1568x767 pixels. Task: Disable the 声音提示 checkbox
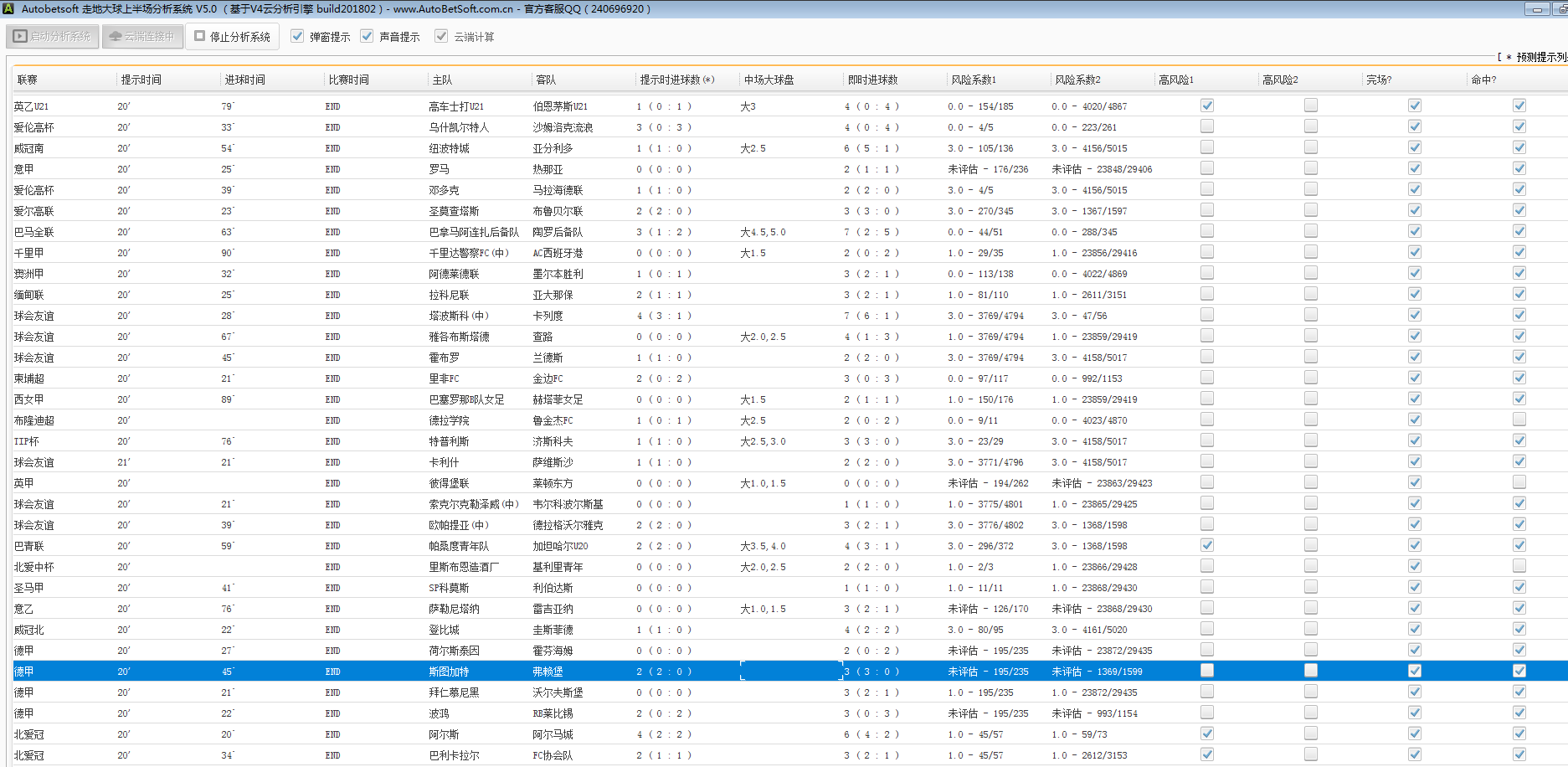[367, 37]
